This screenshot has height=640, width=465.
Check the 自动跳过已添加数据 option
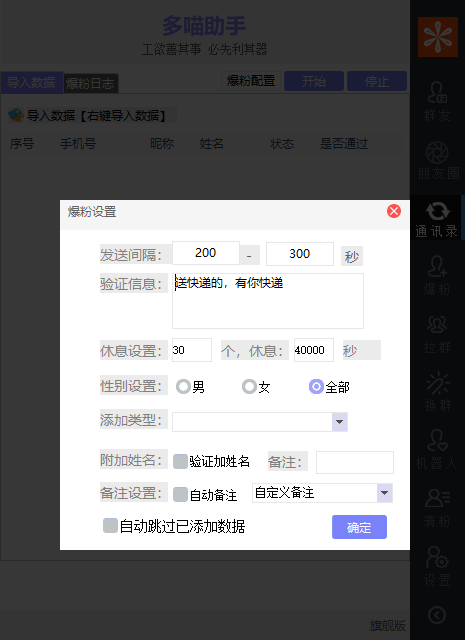tap(110, 526)
